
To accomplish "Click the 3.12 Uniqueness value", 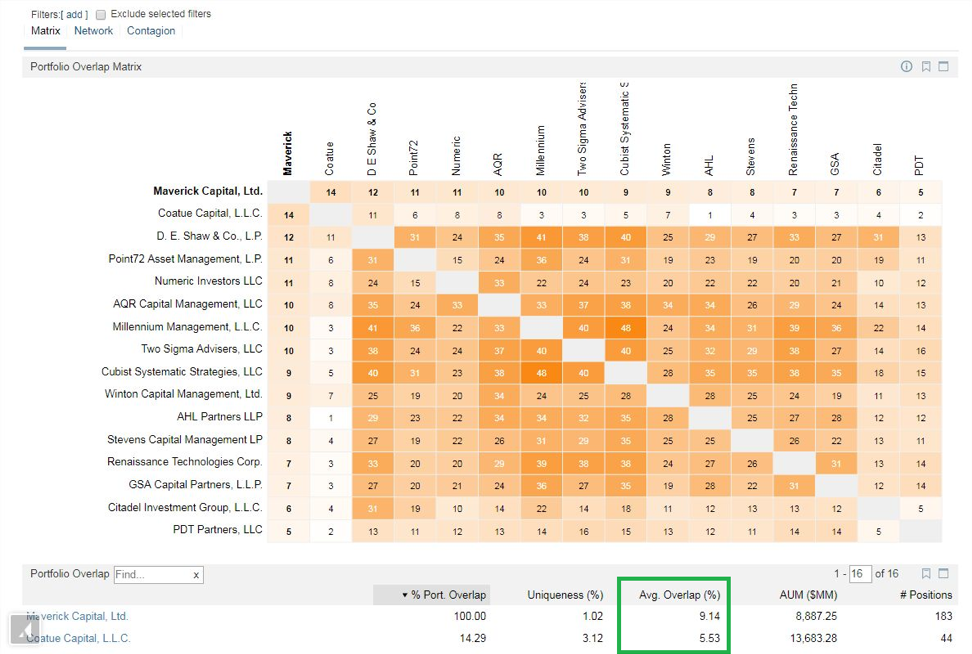I will tap(593, 638).
